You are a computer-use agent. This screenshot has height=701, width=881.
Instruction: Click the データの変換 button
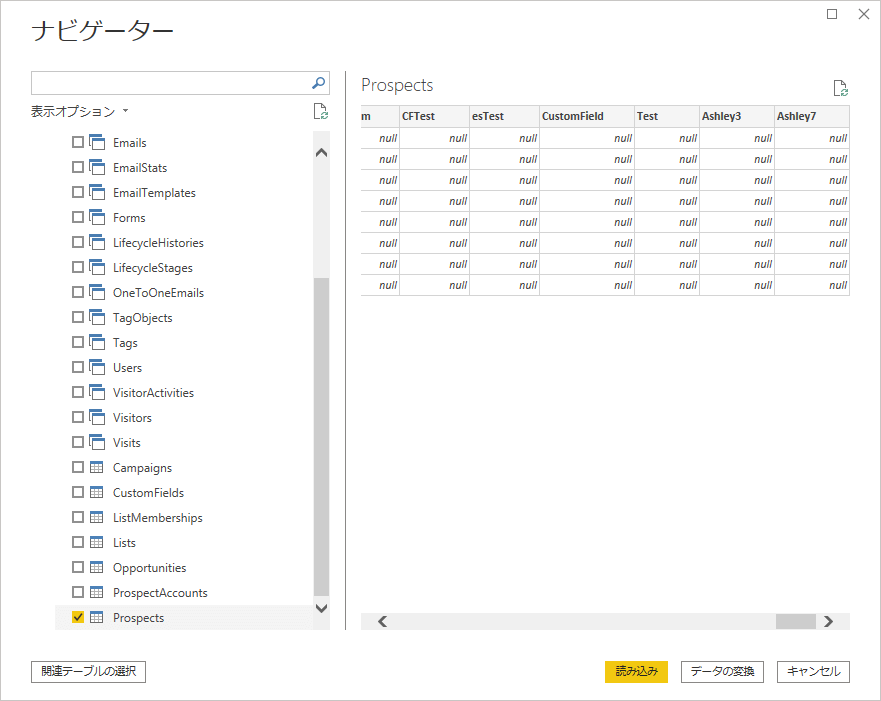tap(722, 671)
